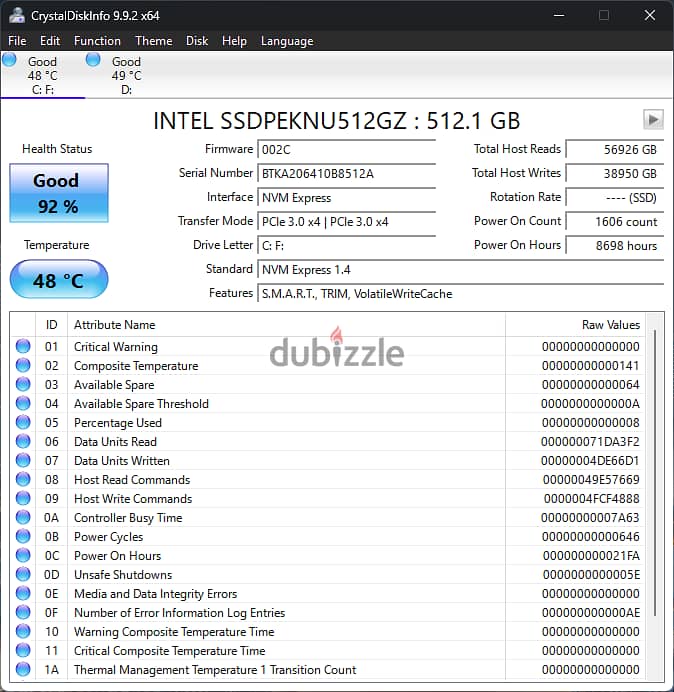Click the Total Host Reads value 56926 GB
The height and width of the screenshot is (692, 674).
click(614, 150)
